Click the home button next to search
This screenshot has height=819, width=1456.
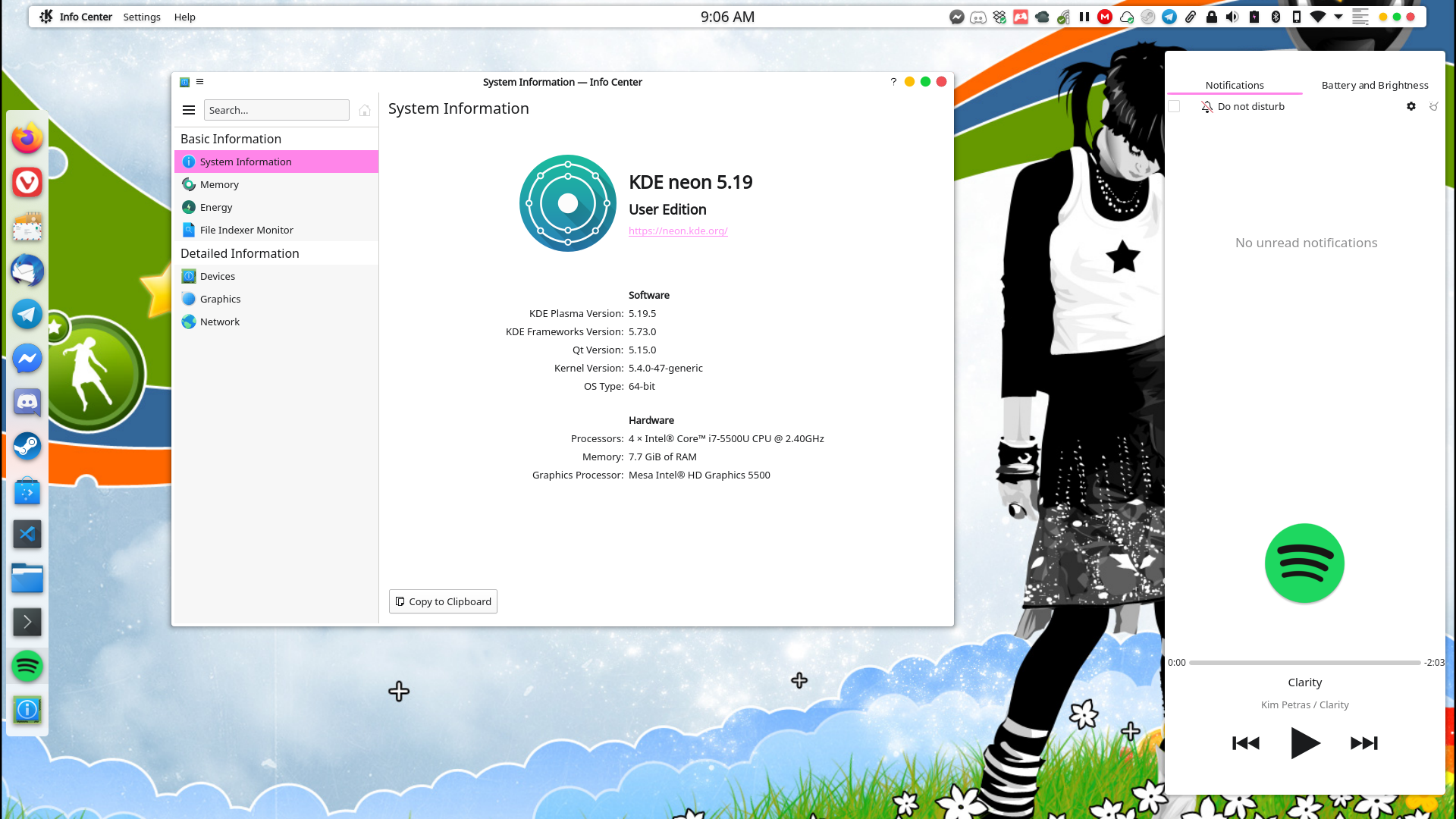[x=365, y=110]
